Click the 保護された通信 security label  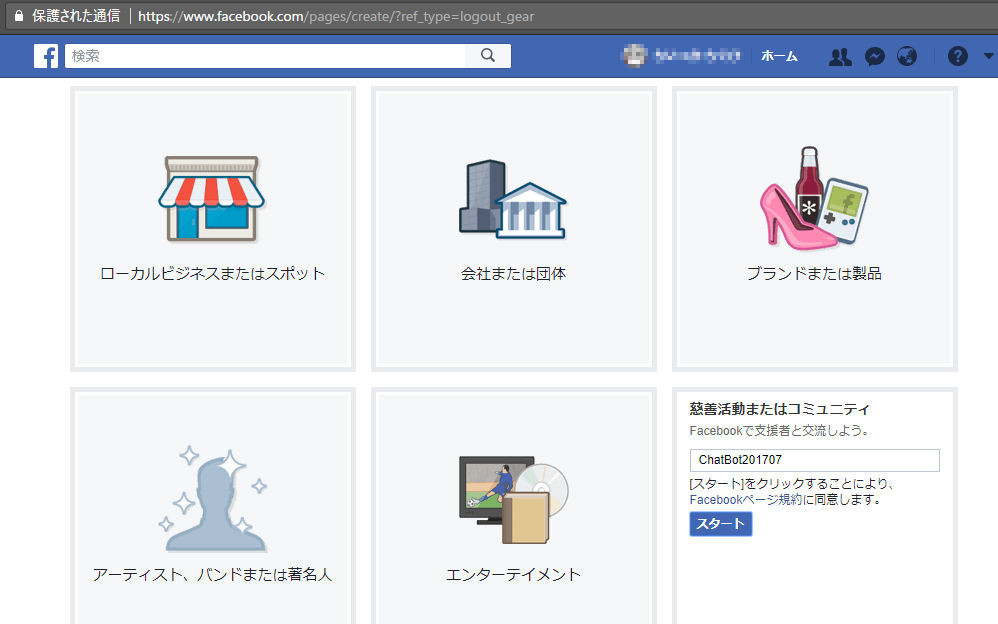tap(76, 16)
